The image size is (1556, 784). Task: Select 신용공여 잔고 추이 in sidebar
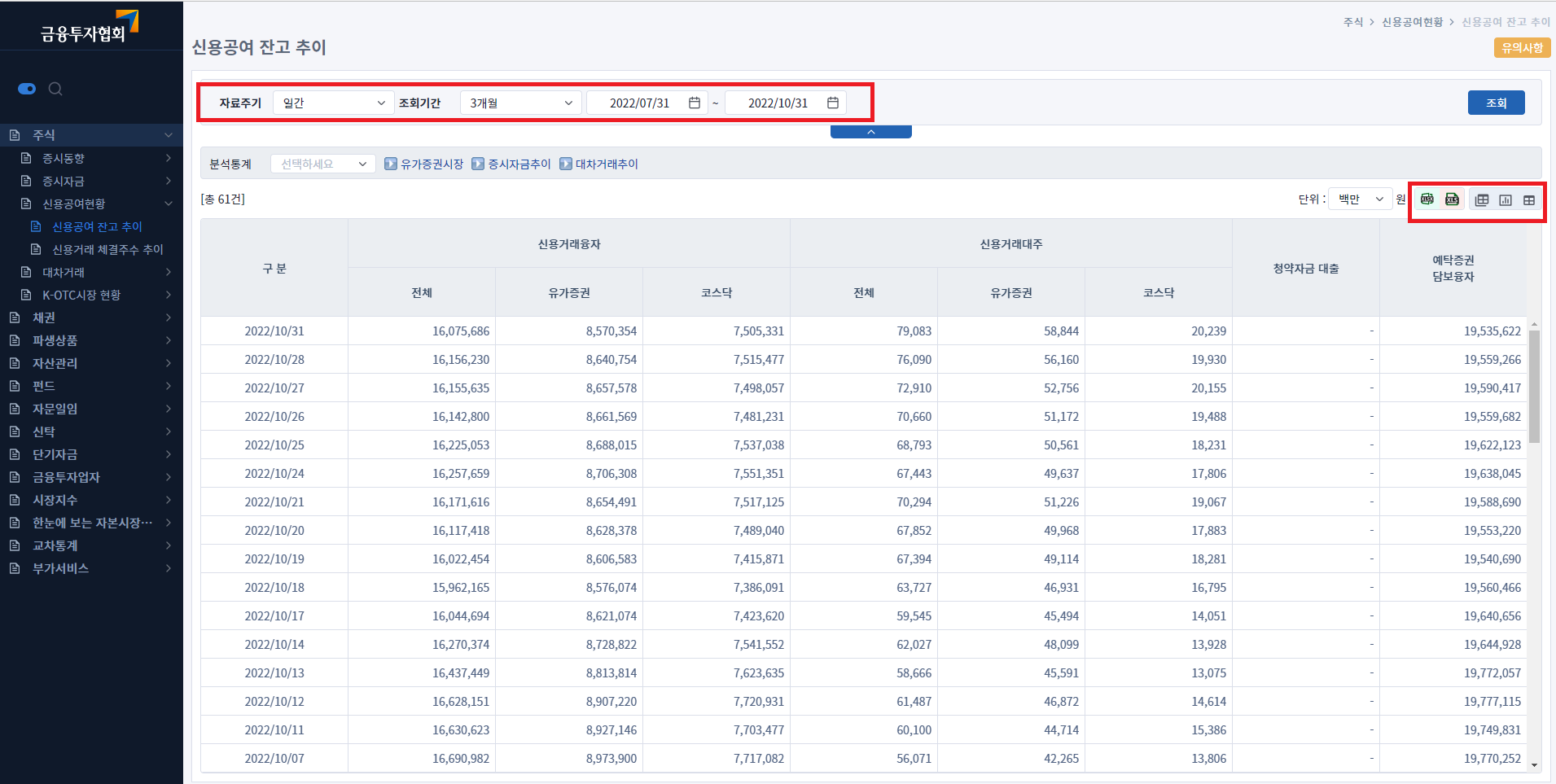tap(97, 226)
